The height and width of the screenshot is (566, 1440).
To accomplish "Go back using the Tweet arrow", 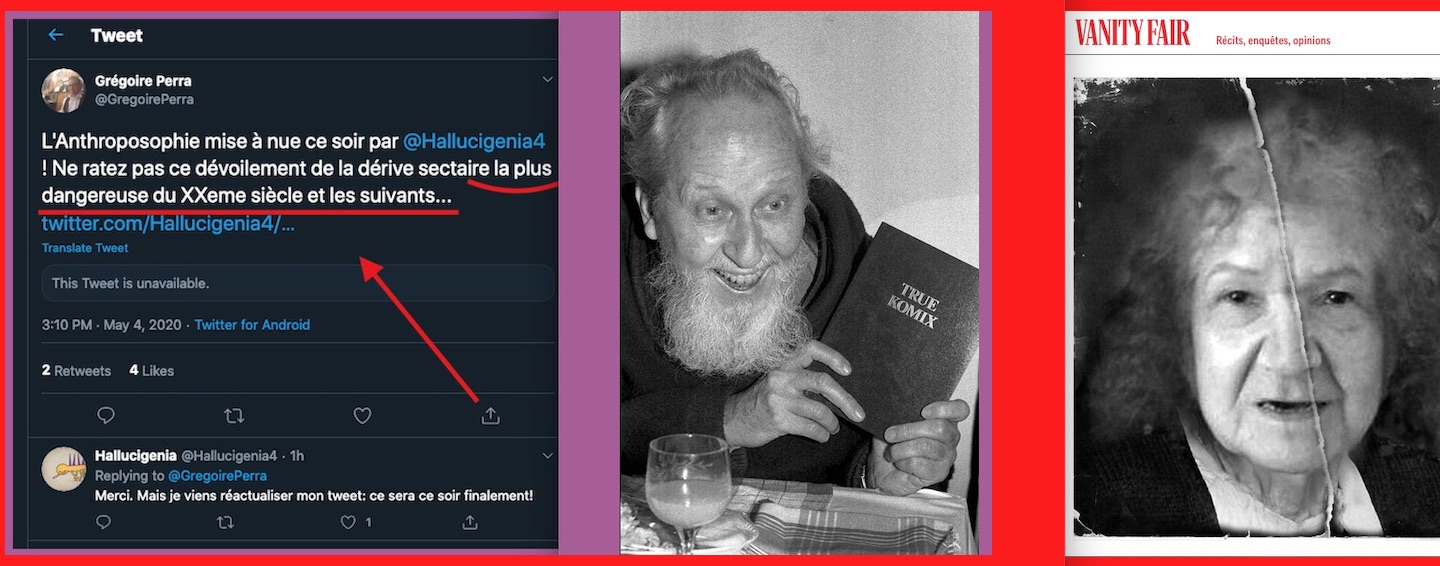I will click(56, 35).
